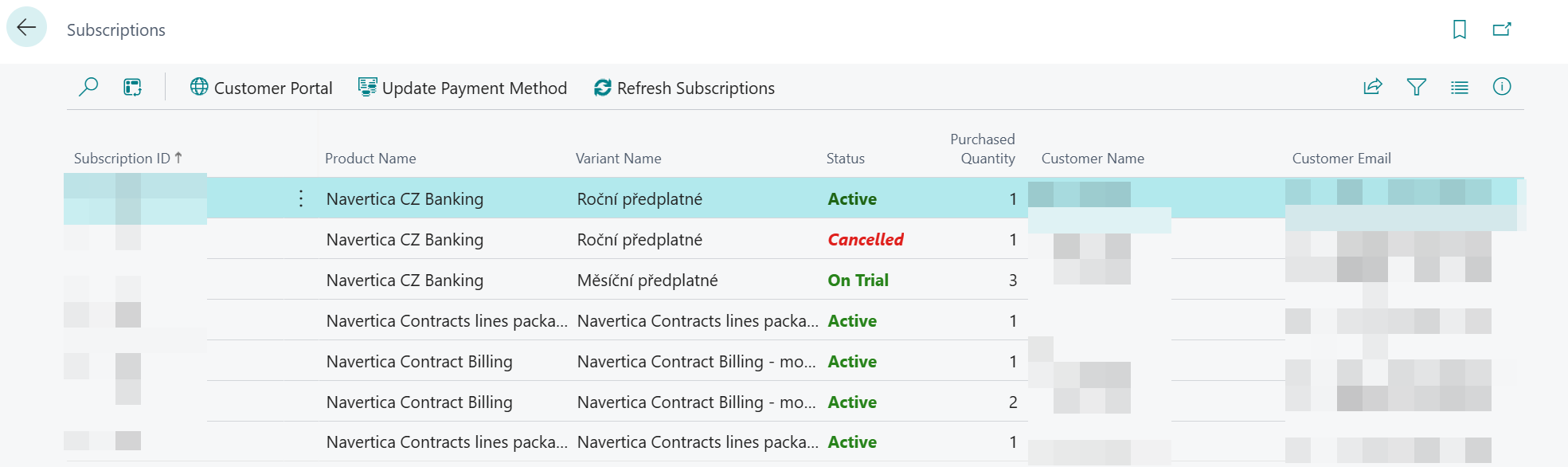Bookmark the Subscriptions page

click(x=1460, y=29)
